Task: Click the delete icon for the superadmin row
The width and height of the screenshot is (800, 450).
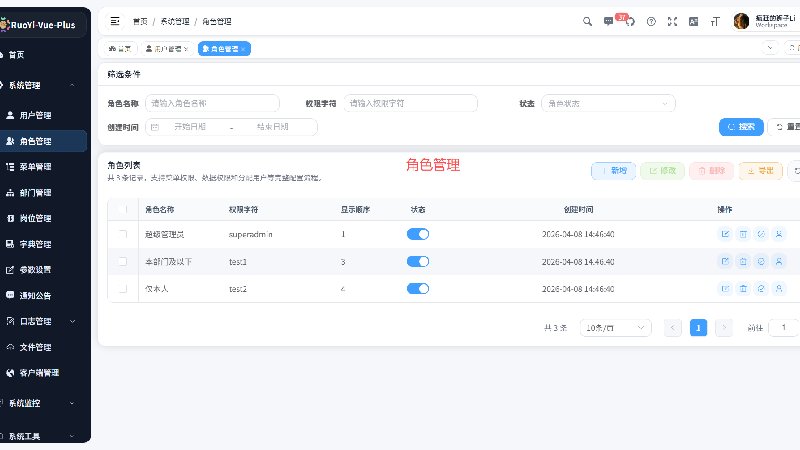Action: pyautogui.click(x=743, y=234)
